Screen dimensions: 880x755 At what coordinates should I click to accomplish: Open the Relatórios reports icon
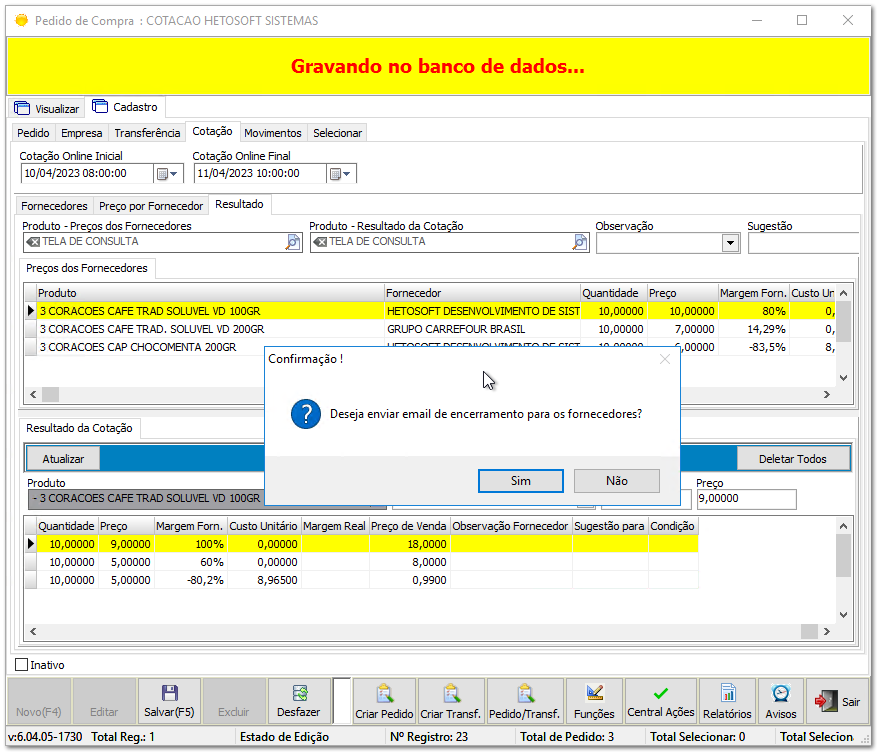coord(727,693)
